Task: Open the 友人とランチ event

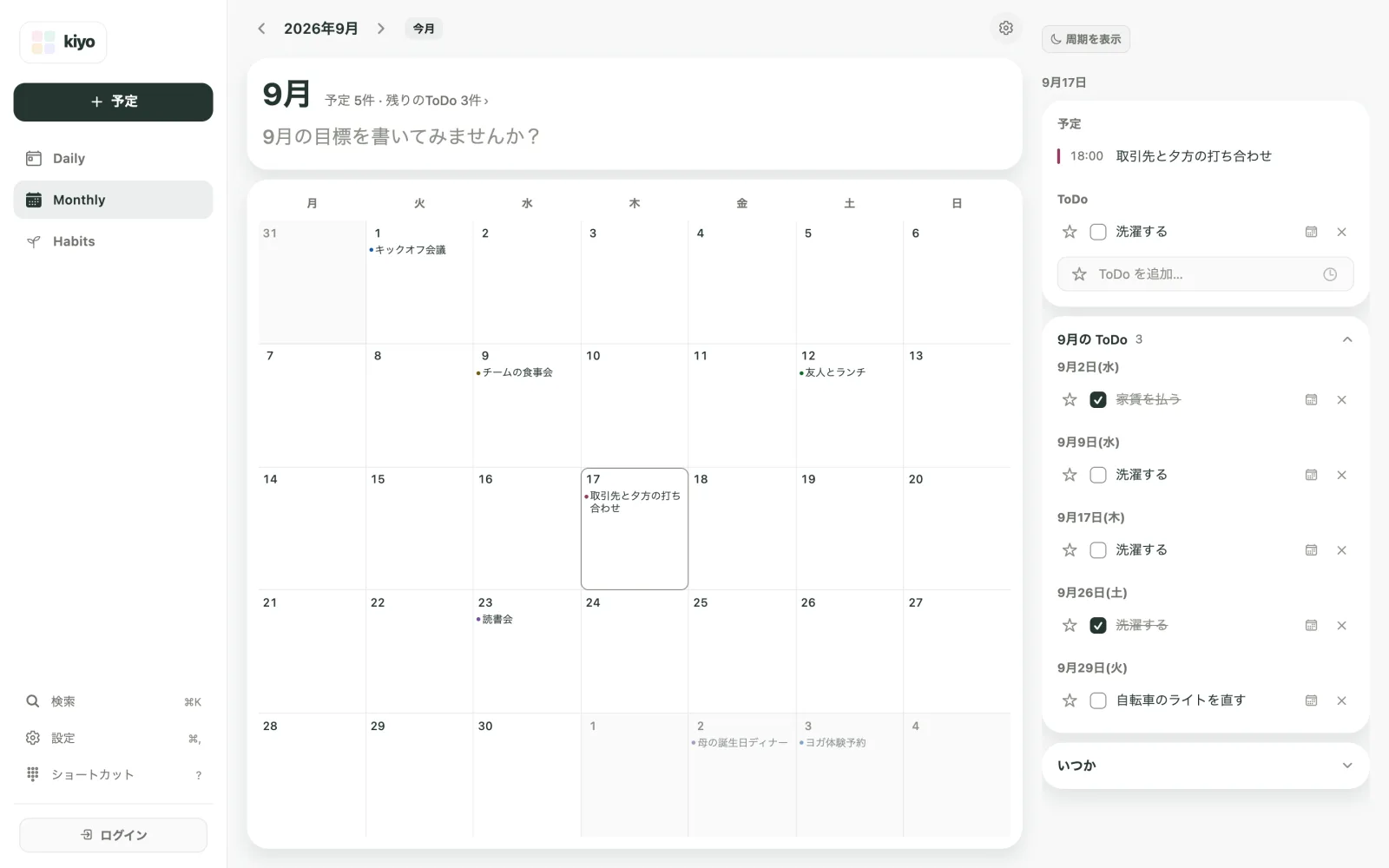Action: (x=833, y=372)
